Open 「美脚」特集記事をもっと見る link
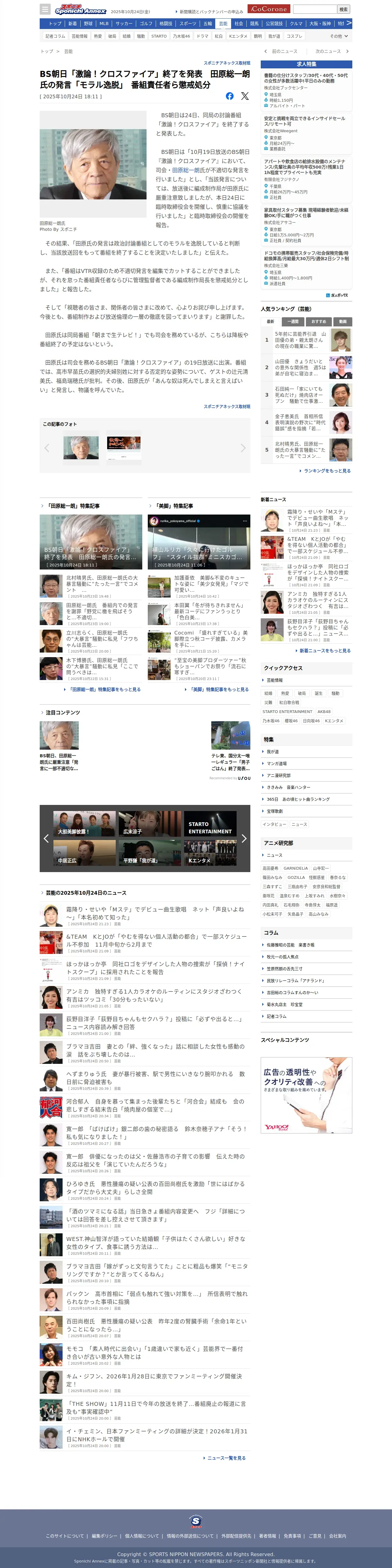 [x=219, y=689]
